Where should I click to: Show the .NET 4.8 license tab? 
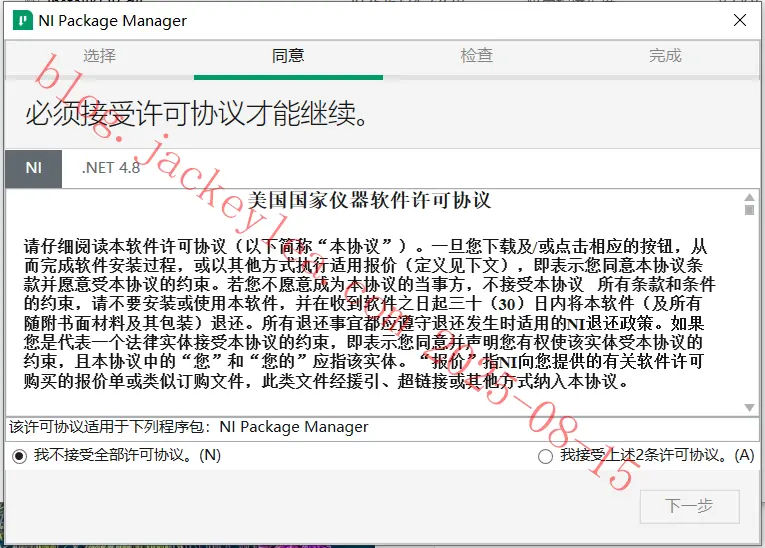coord(111,168)
